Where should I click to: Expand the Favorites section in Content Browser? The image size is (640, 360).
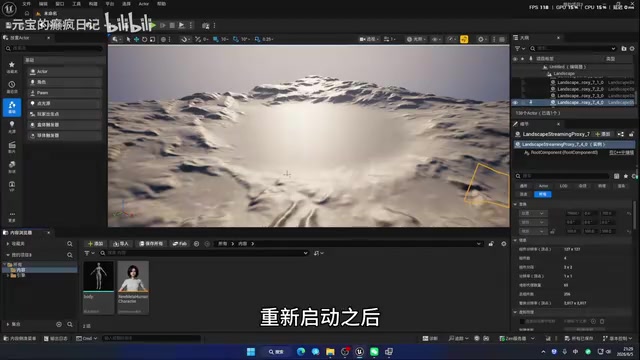click(8, 244)
